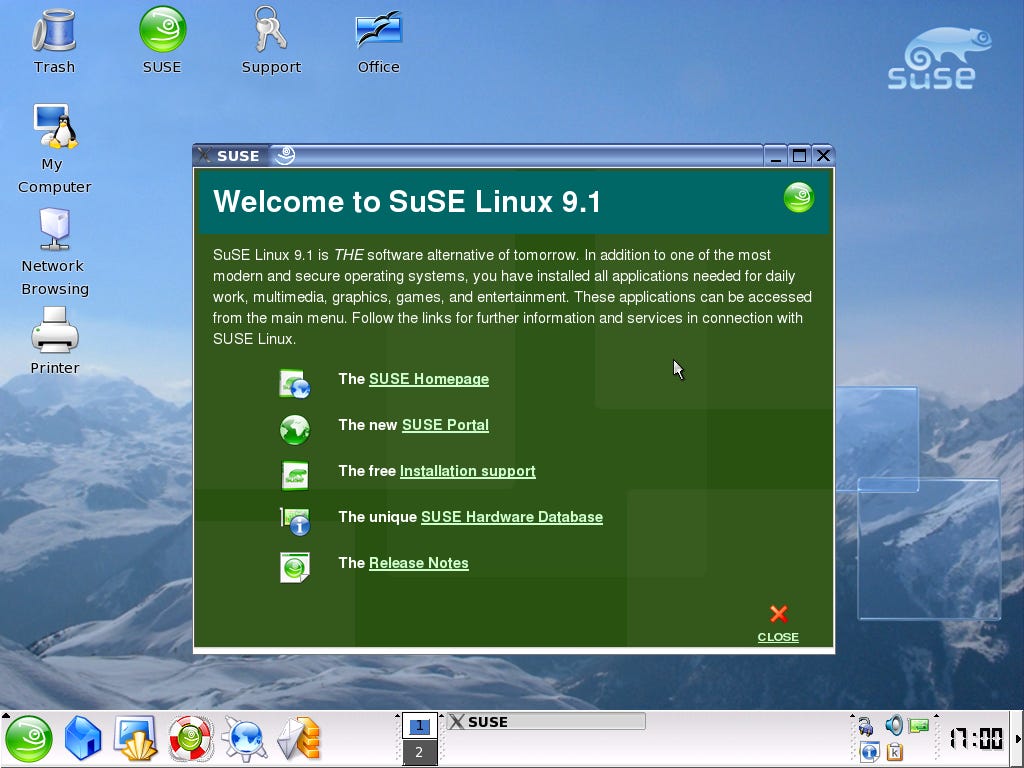The height and width of the screenshot is (768, 1024).
Task: Click the SUSE taskbar entry
Action: pyautogui.click(x=546, y=722)
